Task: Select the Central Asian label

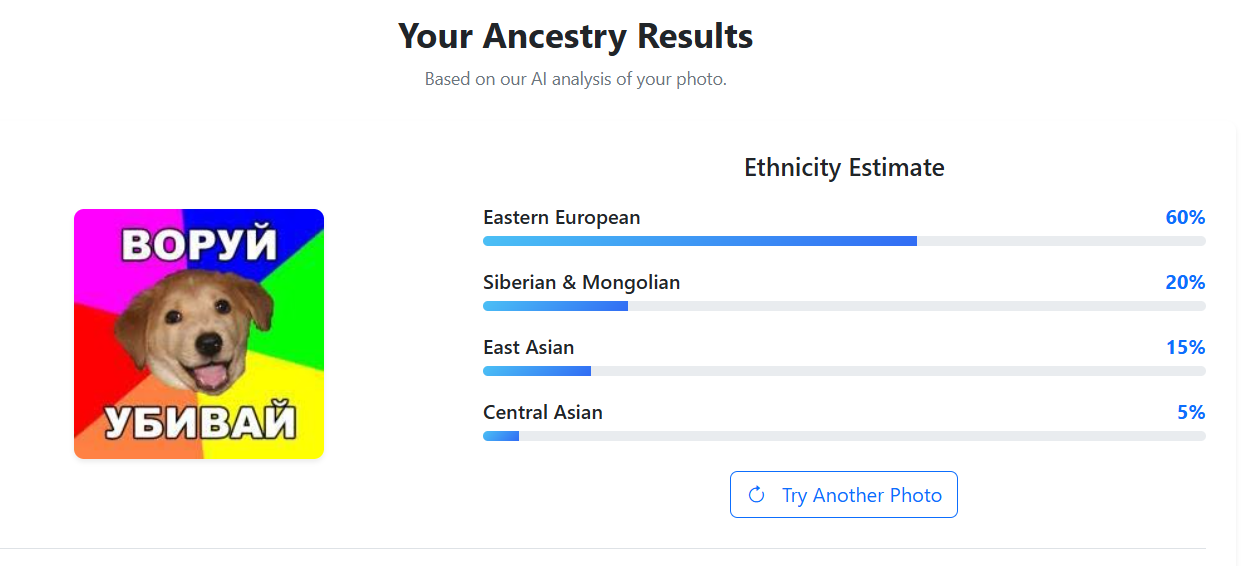Action: pos(542,413)
